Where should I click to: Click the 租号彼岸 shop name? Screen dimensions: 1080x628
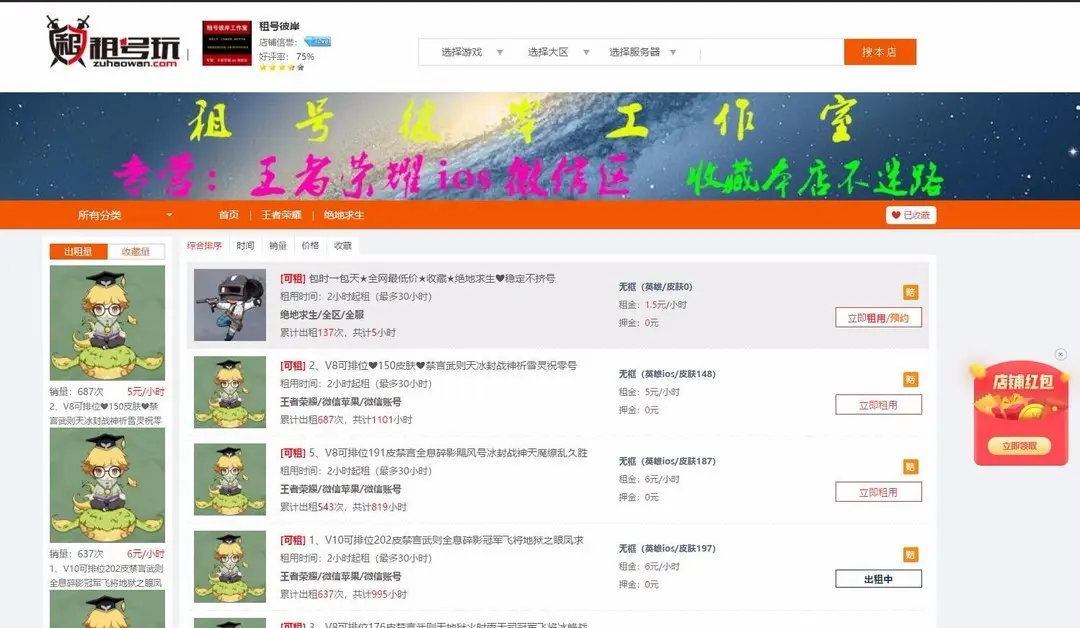pyautogui.click(x=279, y=26)
